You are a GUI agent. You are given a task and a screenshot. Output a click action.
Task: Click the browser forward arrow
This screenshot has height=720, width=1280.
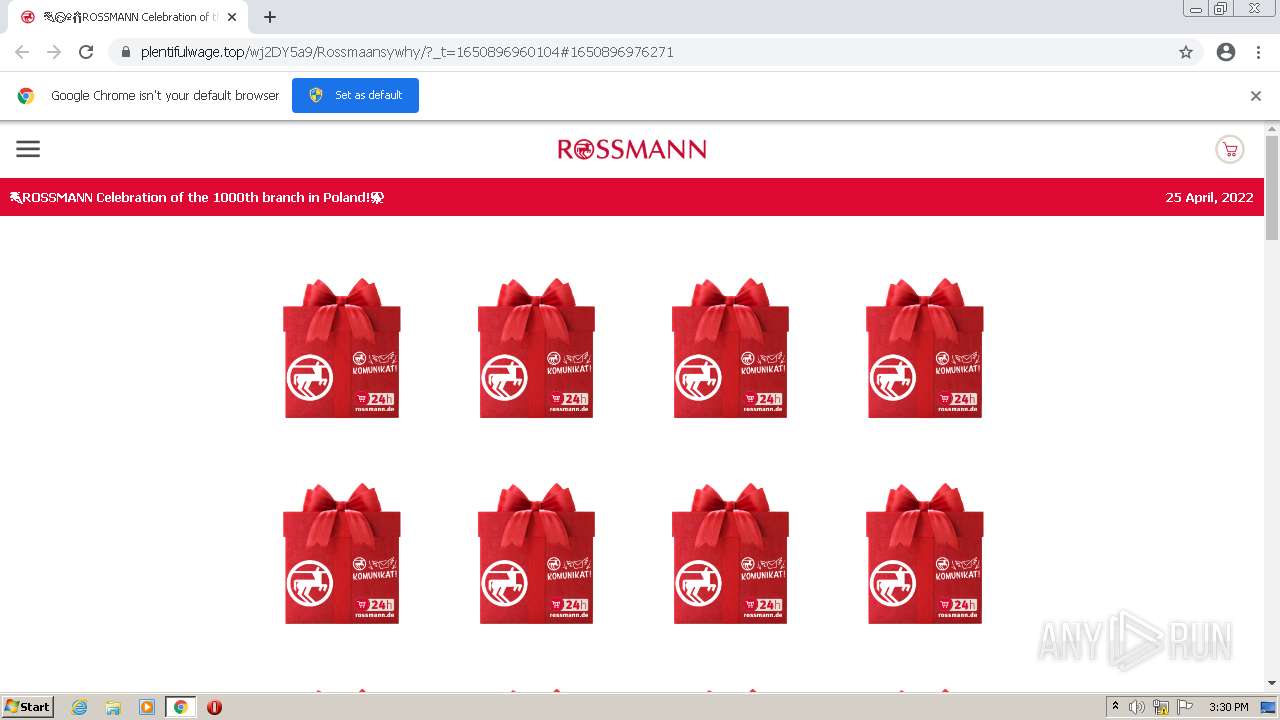[54, 52]
